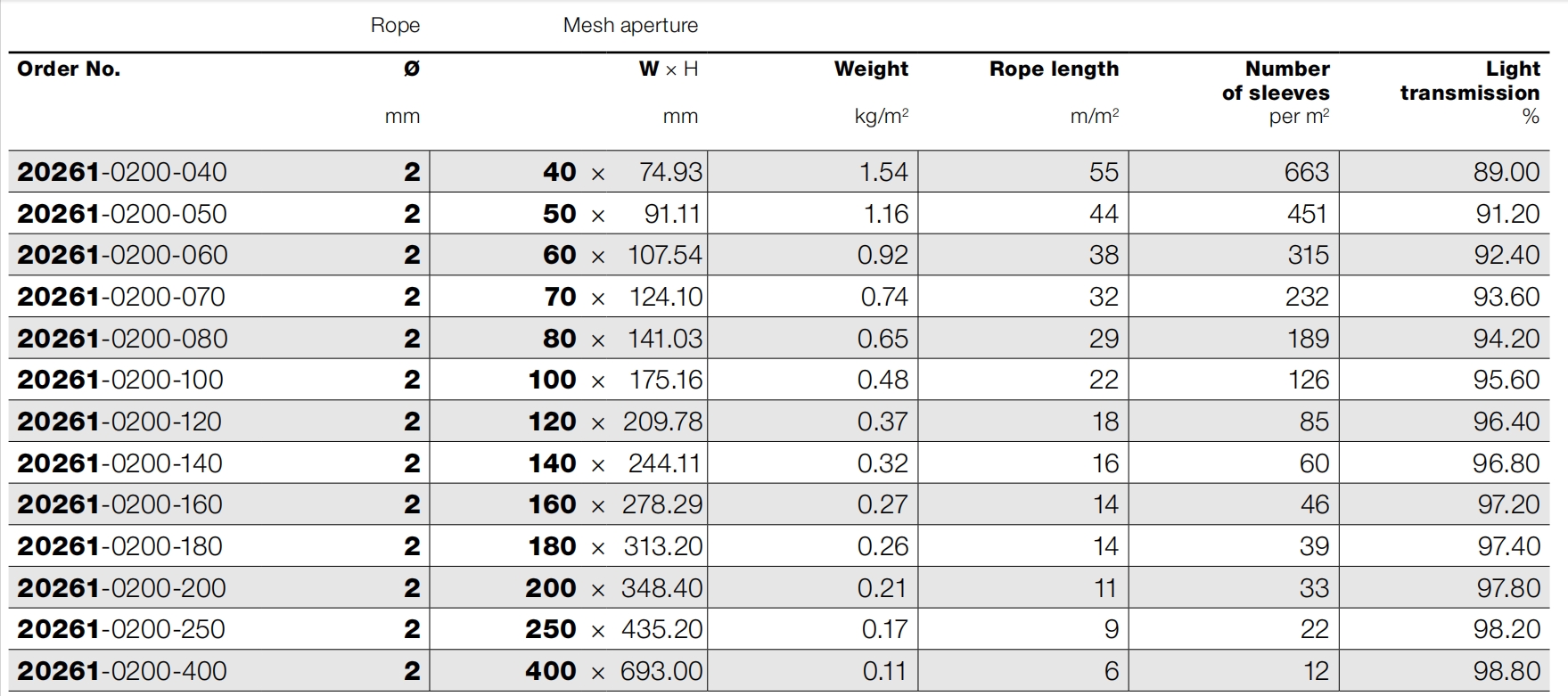Click mesh width value 120

(553, 422)
